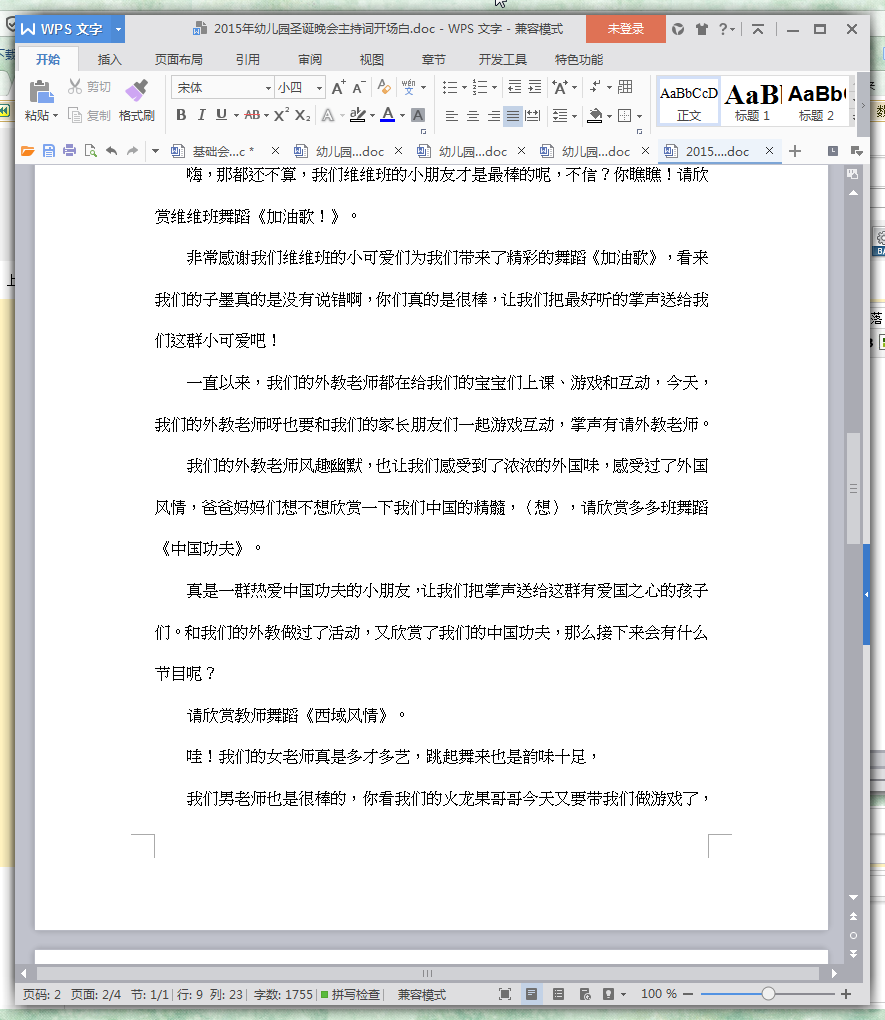Screen dimensions: 885x1020
Task: Open the font size dropdown (小四)
Action: point(319,88)
